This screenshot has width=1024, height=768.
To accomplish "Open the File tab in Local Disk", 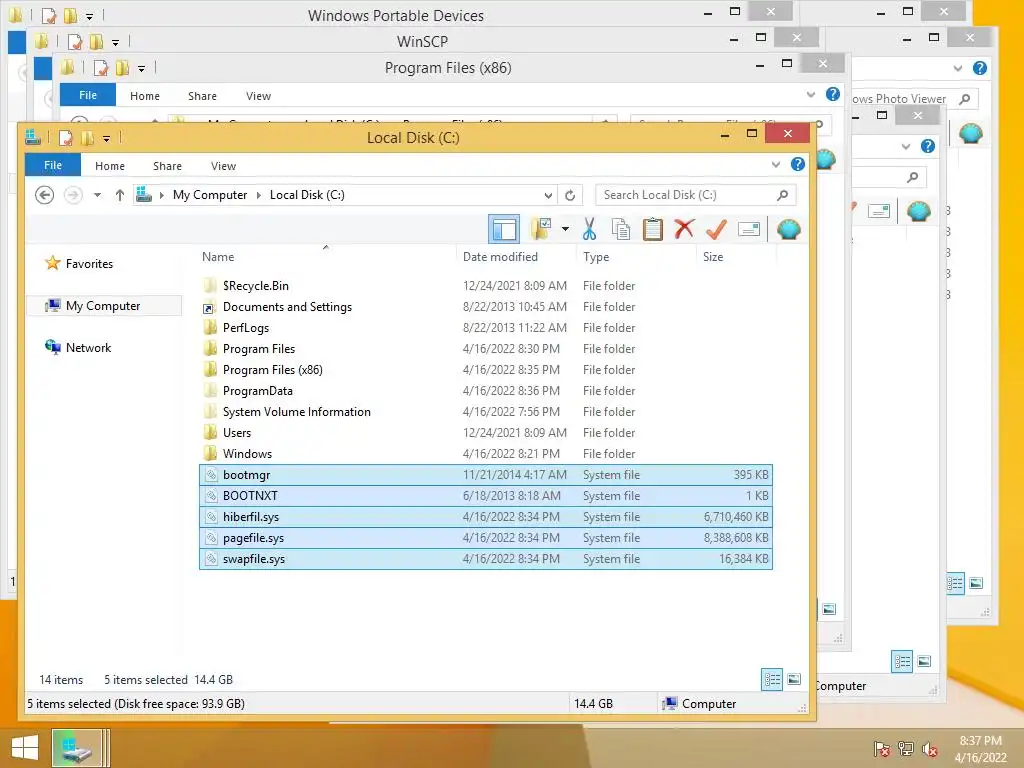I will (53, 165).
